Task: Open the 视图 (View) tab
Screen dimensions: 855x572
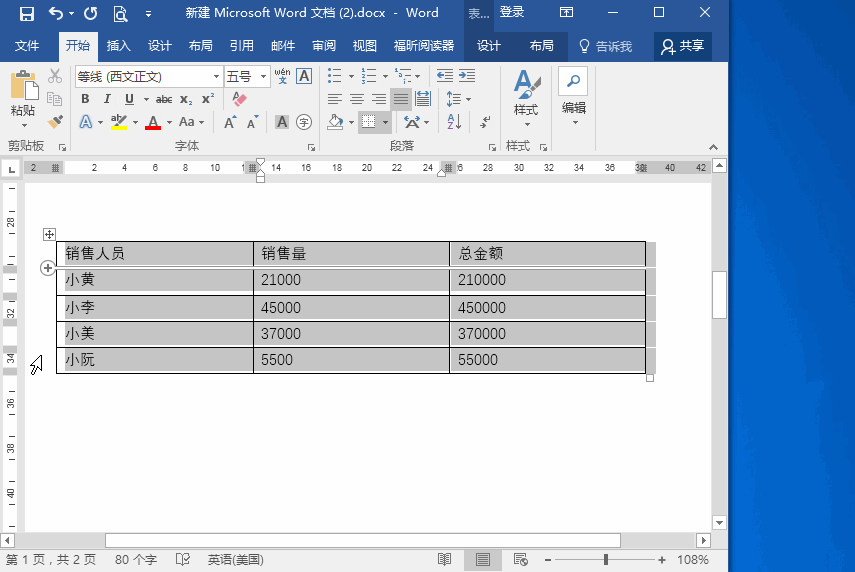Action: (x=365, y=46)
